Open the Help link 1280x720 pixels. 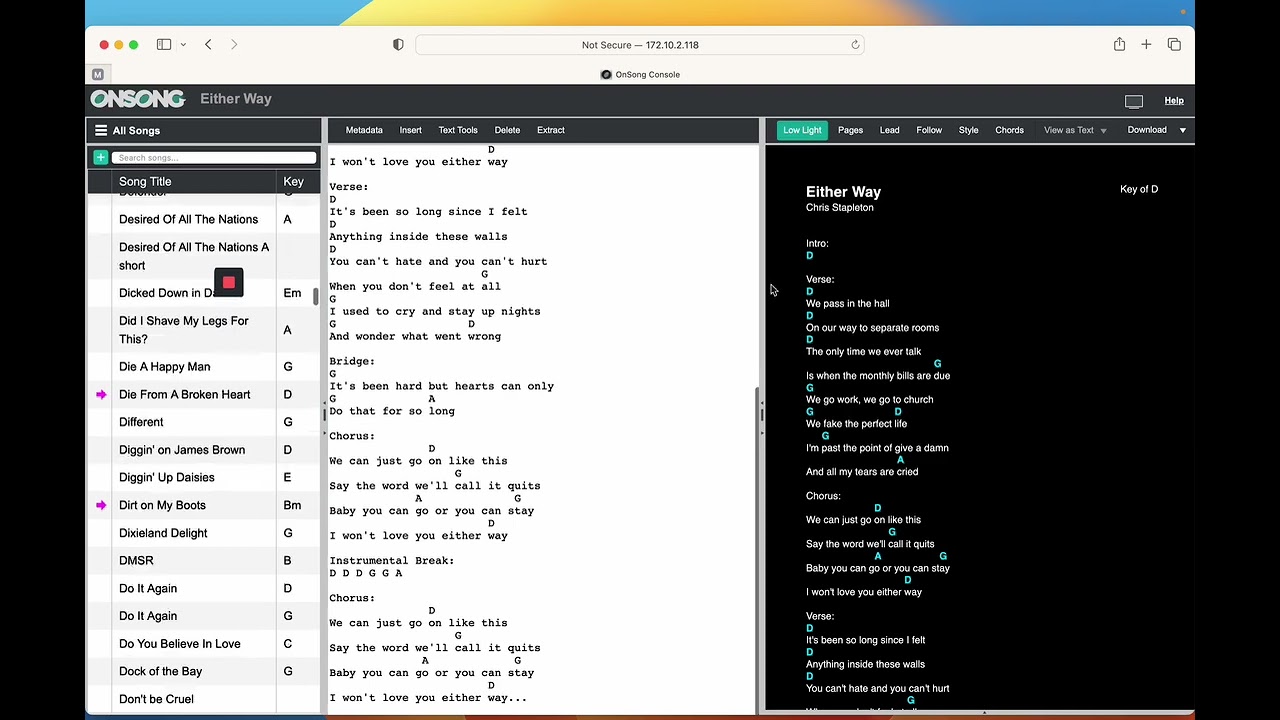pyautogui.click(x=1174, y=100)
